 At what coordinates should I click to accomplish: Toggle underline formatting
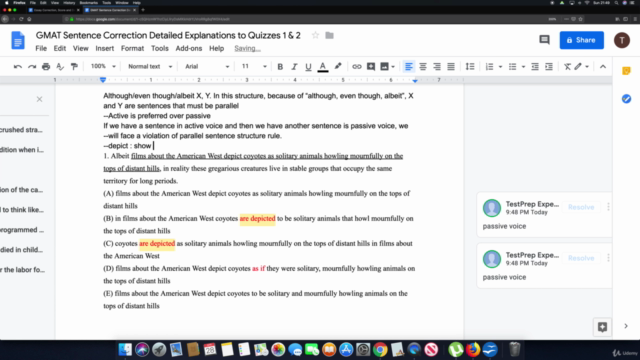click(x=308, y=67)
